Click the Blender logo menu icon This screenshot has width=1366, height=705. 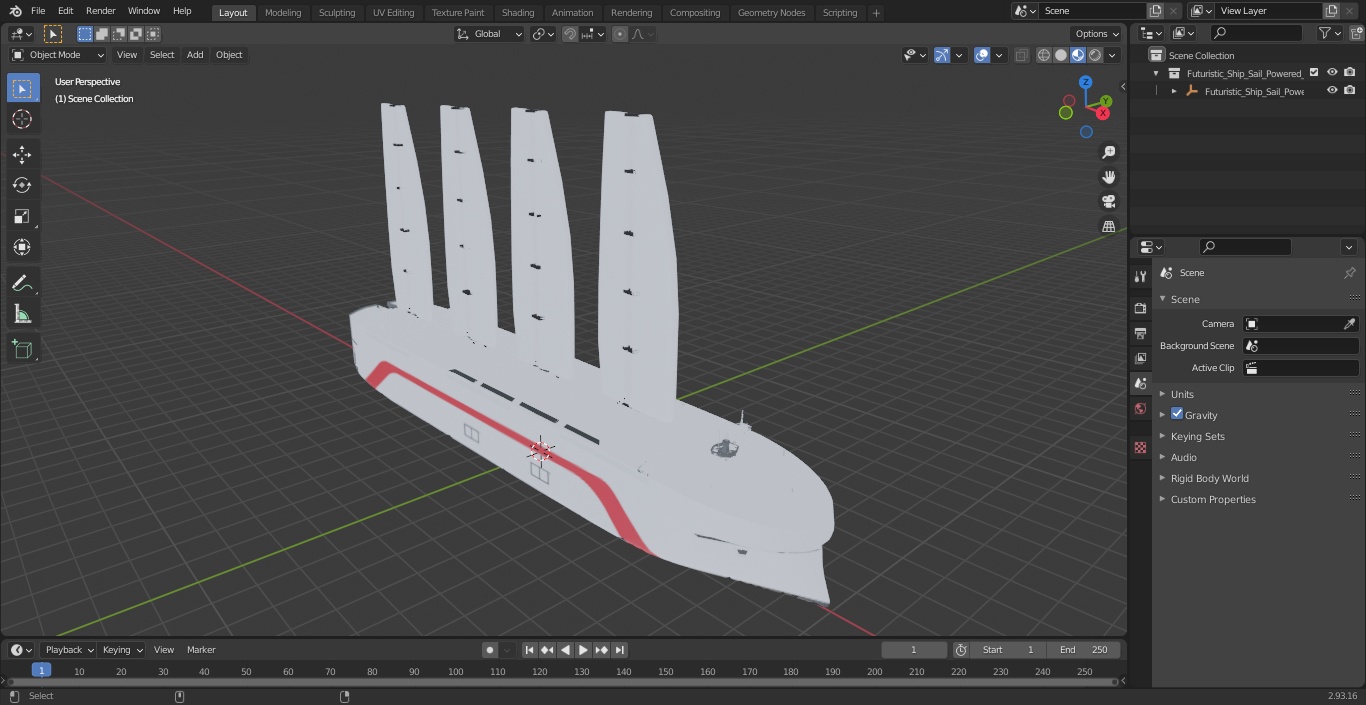(15, 11)
